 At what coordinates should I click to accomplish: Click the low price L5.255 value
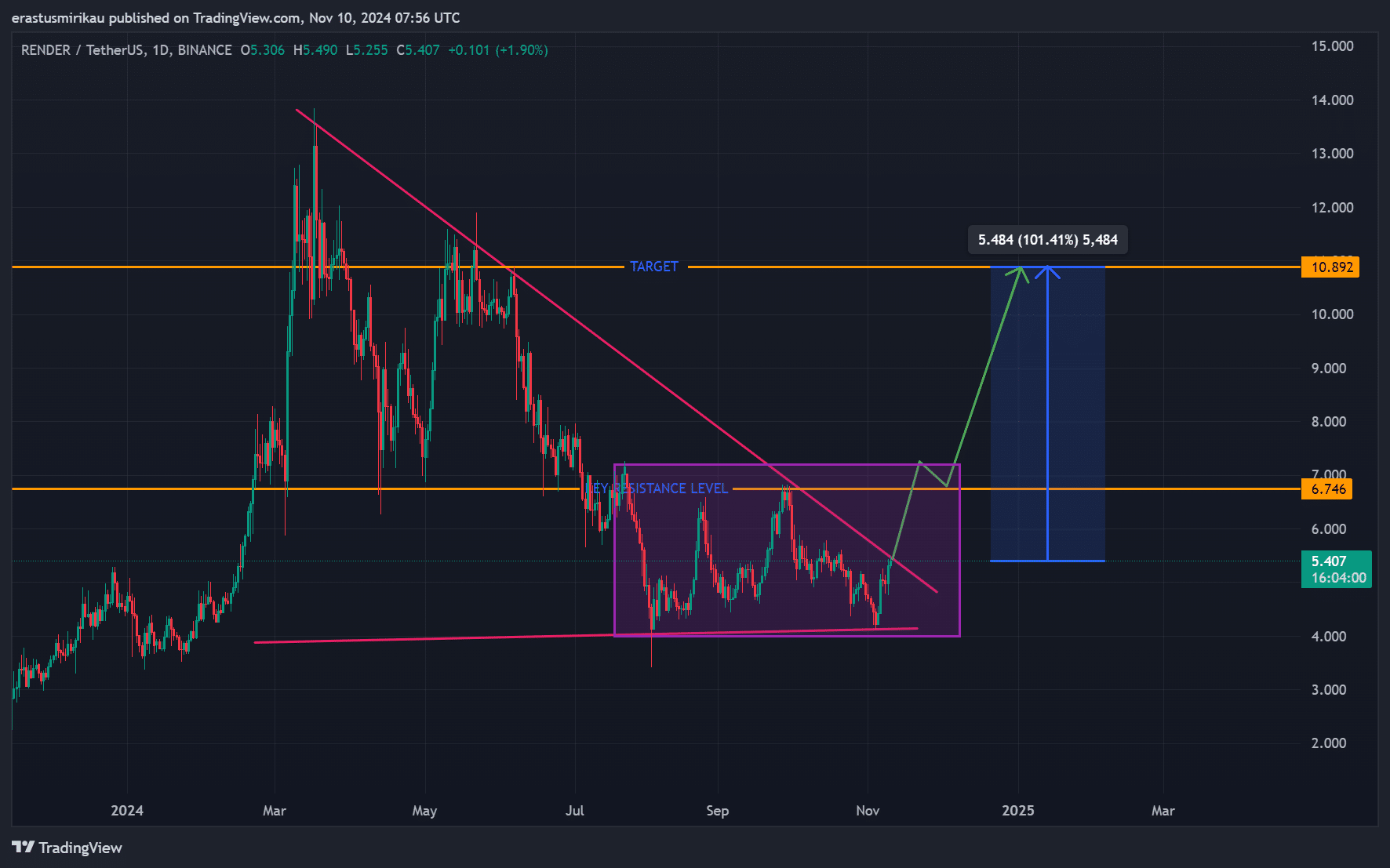point(367,50)
